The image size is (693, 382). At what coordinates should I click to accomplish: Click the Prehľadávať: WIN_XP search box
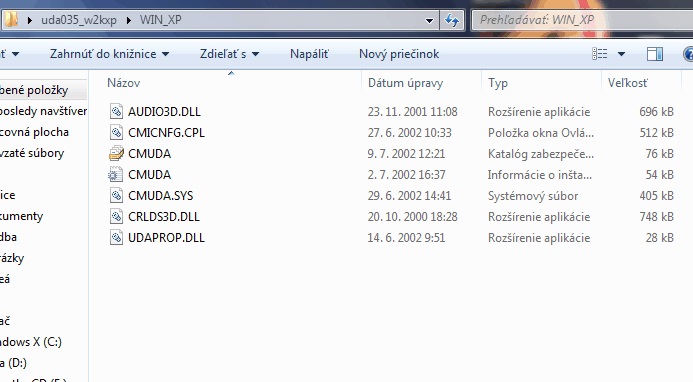click(583, 20)
